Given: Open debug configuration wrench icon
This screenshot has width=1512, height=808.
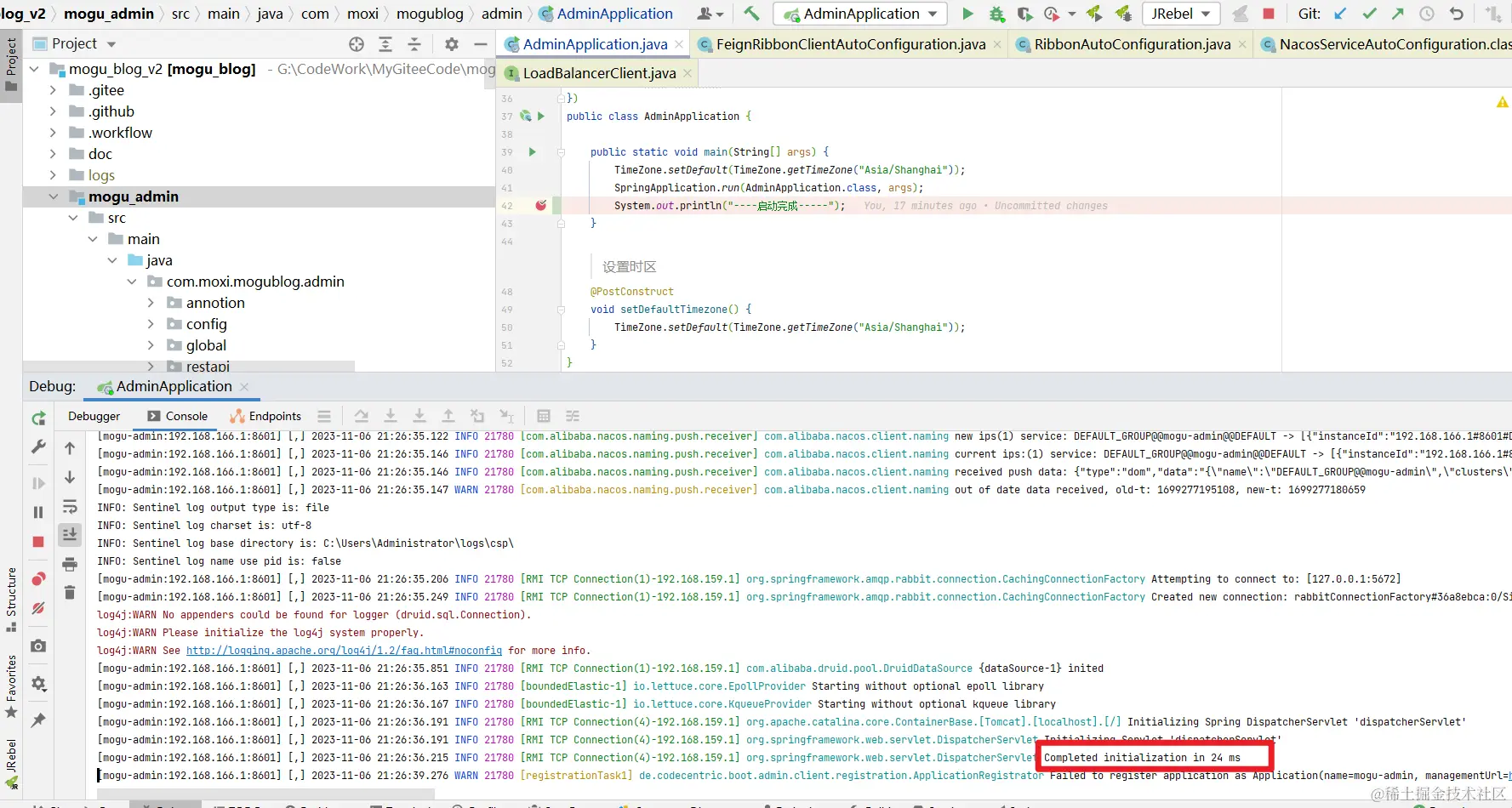Looking at the screenshot, I should tap(38, 447).
